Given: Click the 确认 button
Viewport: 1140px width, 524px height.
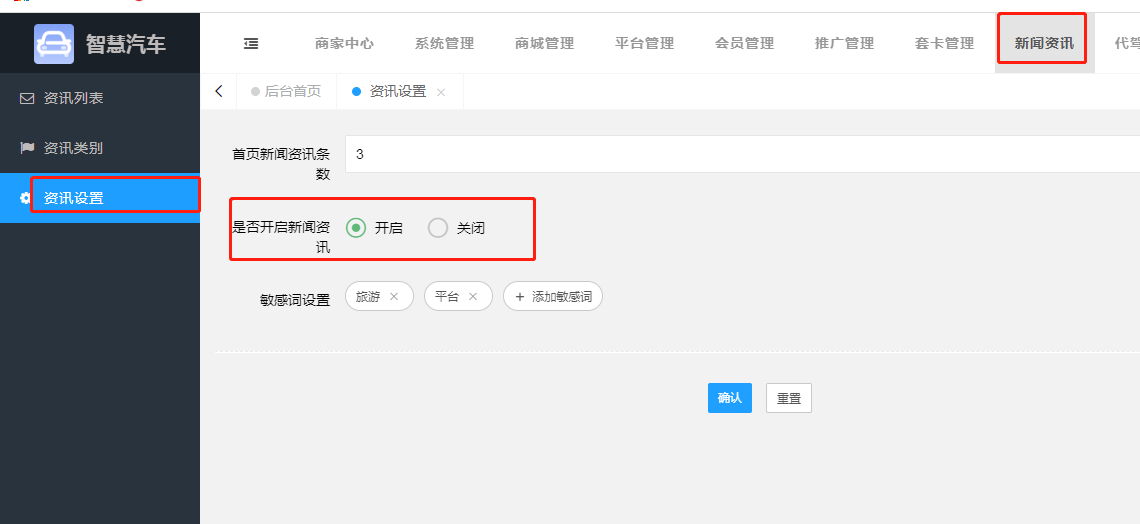Looking at the screenshot, I should [729, 398].
